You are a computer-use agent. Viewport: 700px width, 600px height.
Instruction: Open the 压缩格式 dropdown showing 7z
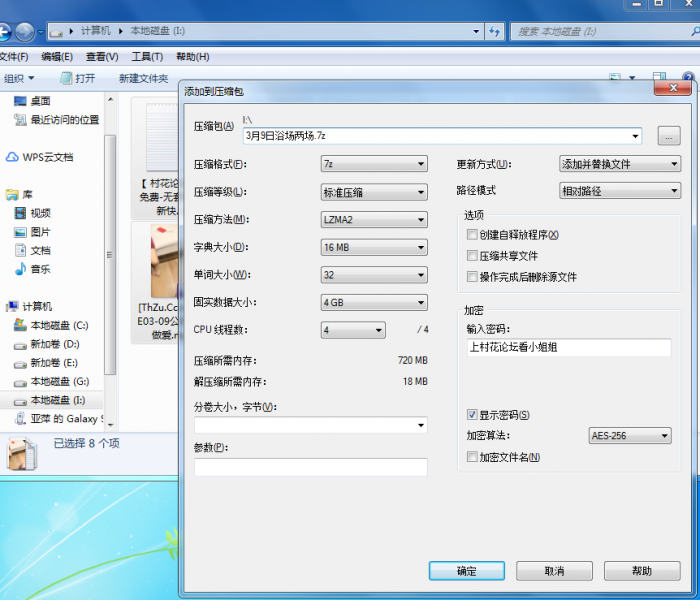click(374, 164)
